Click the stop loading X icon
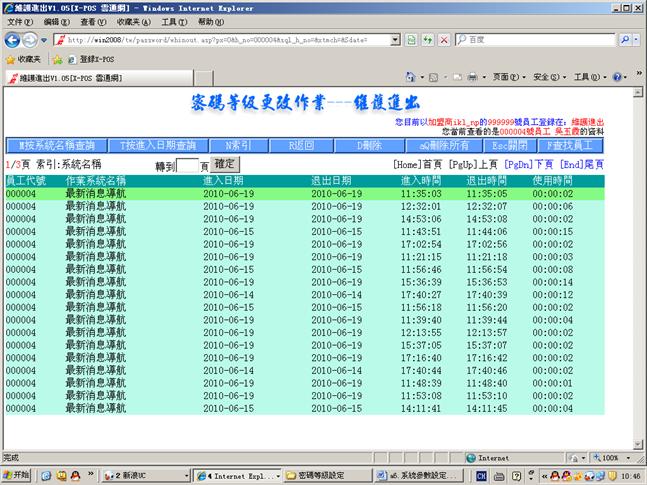The image size is (647, 485). click(x=443, y=40)
